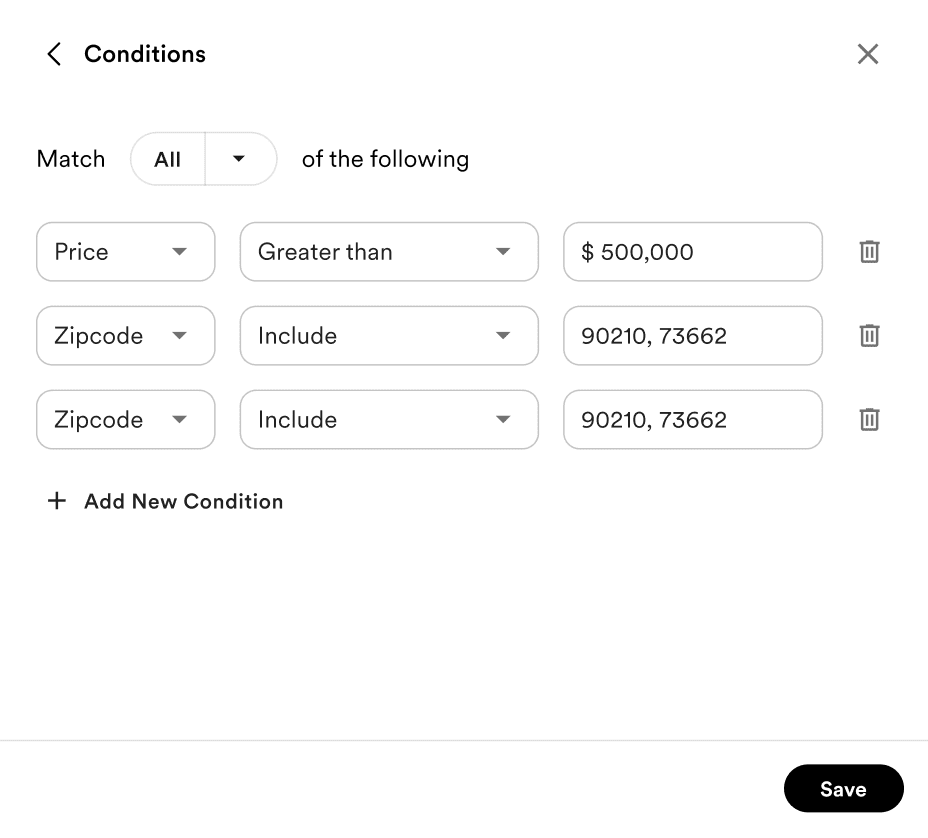Screen dimensions: 928x838
Task: Open the Zipcode dropdown in the second condition
Action: point(126,336)
